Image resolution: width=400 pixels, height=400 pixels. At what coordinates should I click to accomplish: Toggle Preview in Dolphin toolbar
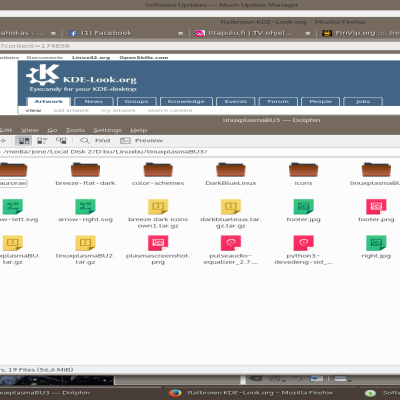click(x=141, y=141)
